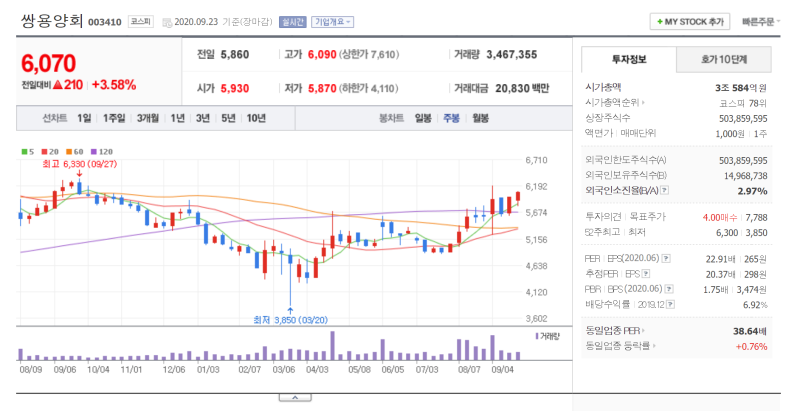Click the +0.76% sector change value

752,347
